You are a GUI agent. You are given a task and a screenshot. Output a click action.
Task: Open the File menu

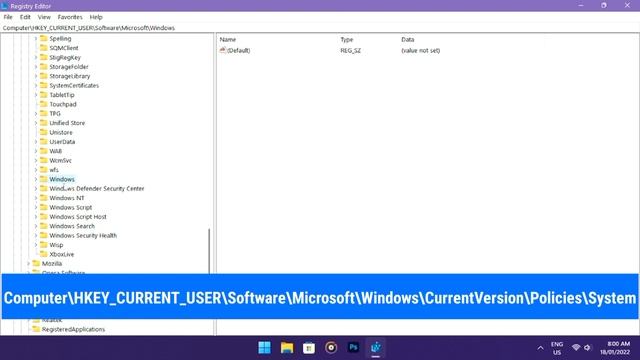tap(8, 17)
